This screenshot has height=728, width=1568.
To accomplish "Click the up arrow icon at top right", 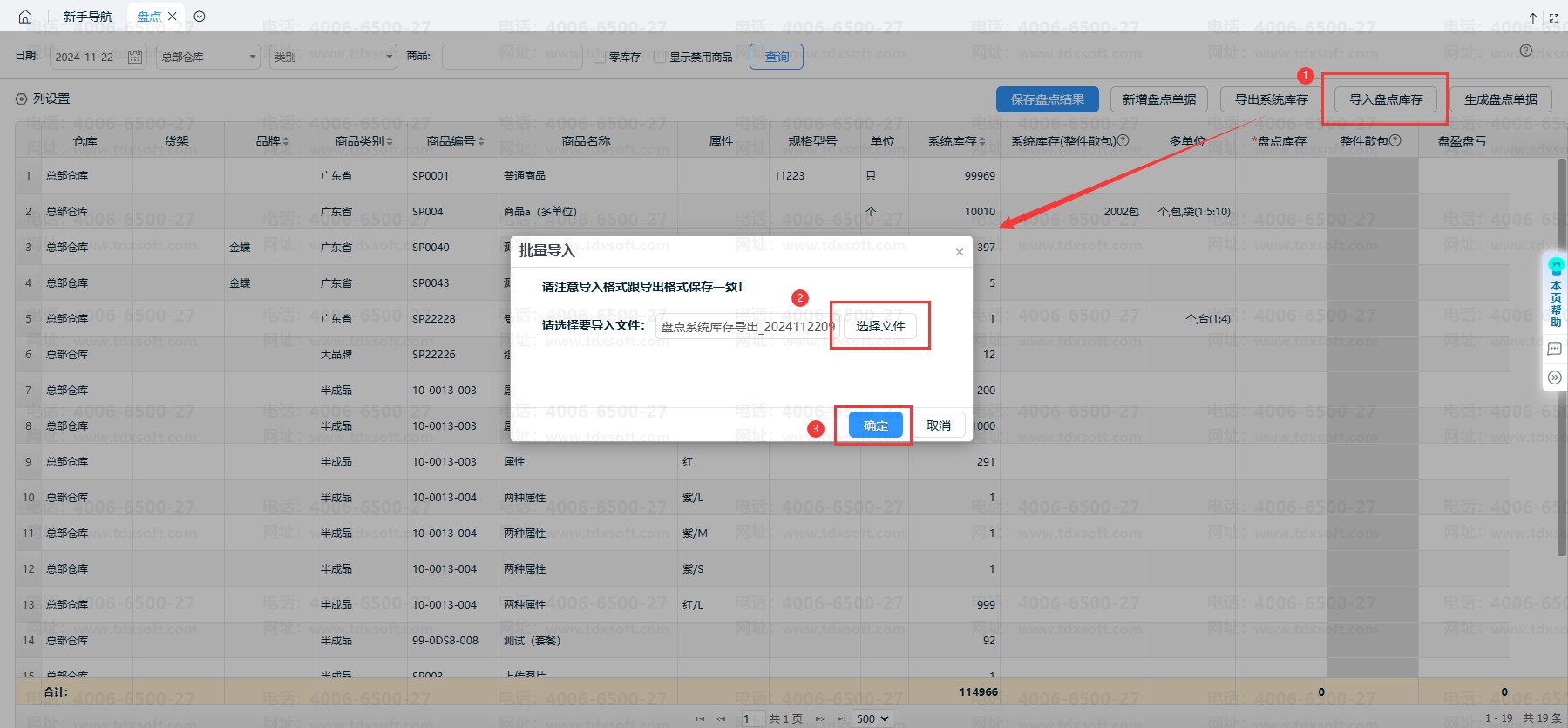I will pos(1533,17).
